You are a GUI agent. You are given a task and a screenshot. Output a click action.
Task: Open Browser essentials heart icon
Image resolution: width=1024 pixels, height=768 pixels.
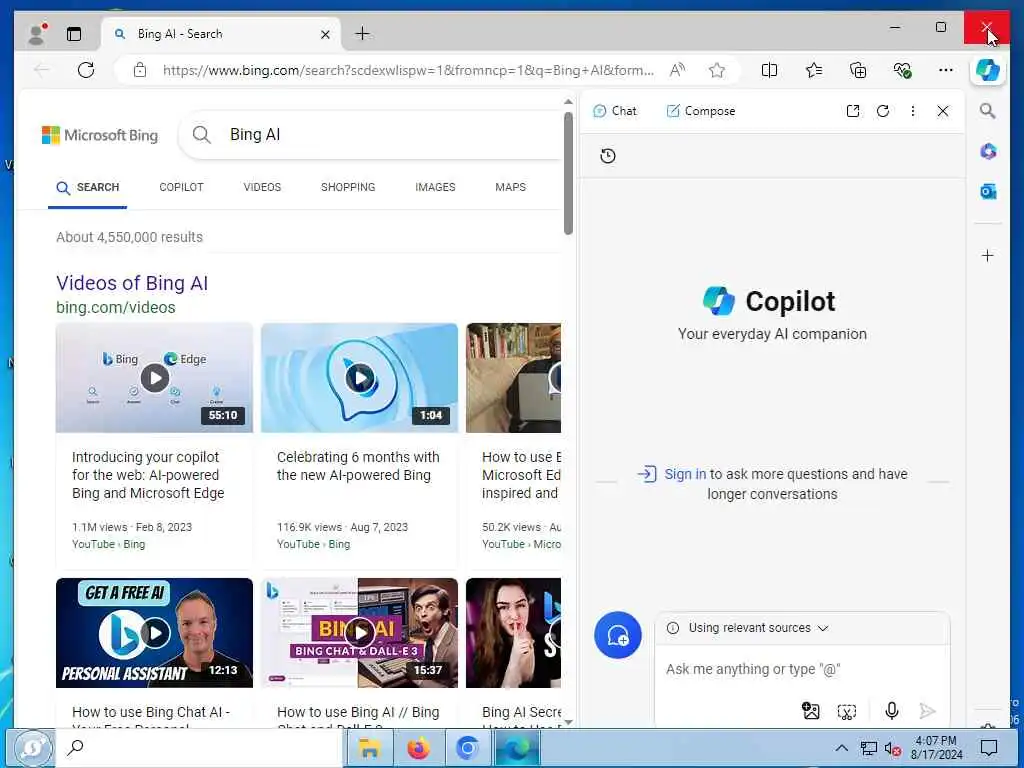(903, 70)
